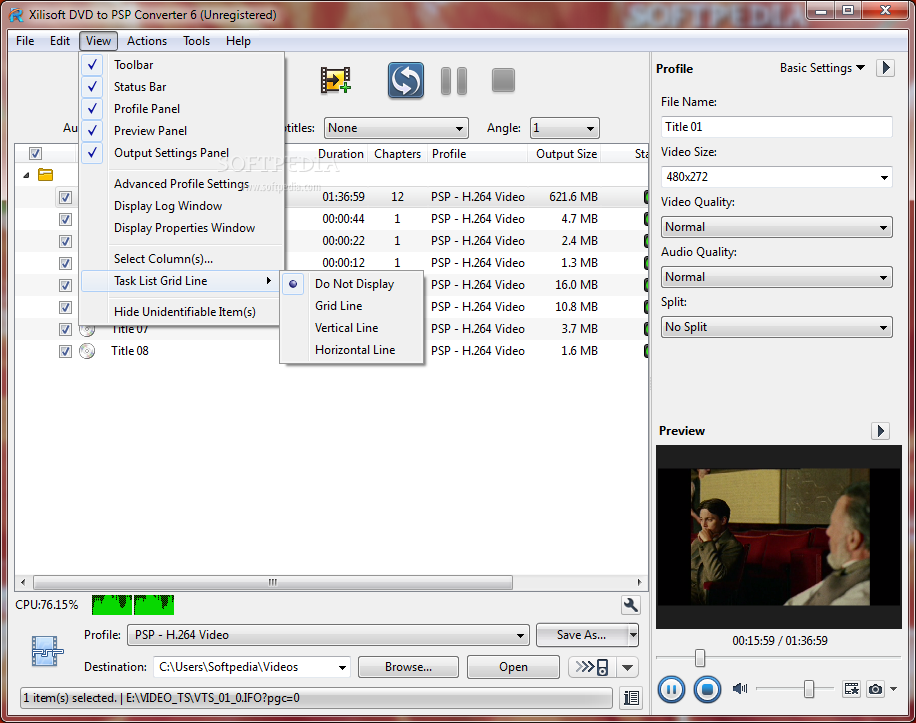Uncheck the checkbox of the 01:36:59 row

click(x=65, y=197)
